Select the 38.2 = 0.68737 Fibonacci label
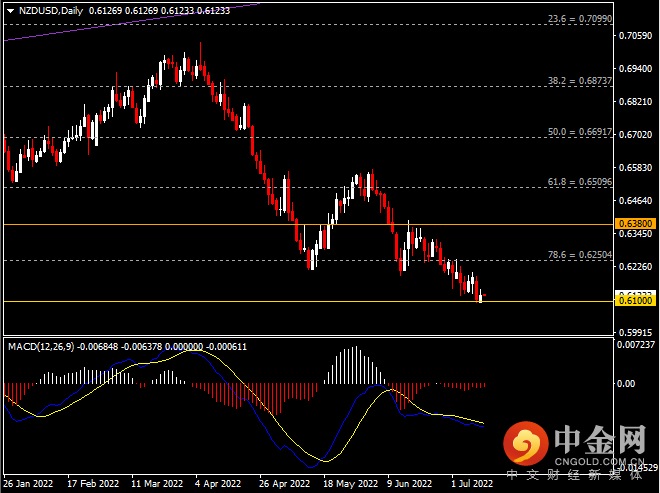Screen dimensions: 660x493 (580, 80)
